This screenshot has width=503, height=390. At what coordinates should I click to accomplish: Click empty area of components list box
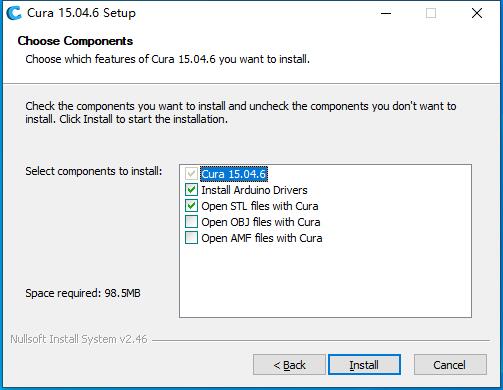pos(325,280)
